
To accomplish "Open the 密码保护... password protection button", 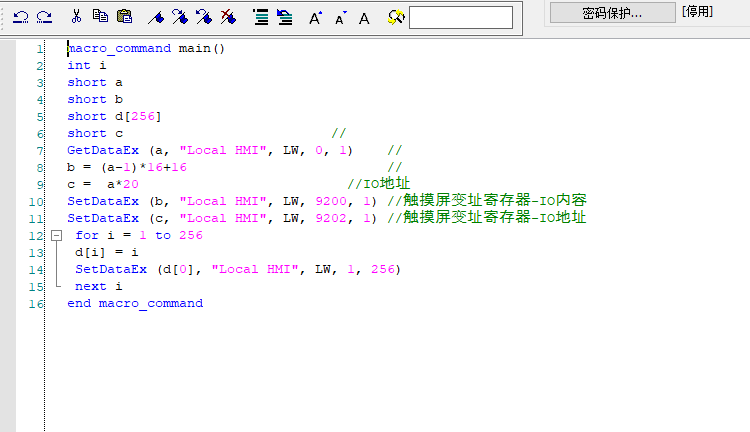I will tap(612, 12).
